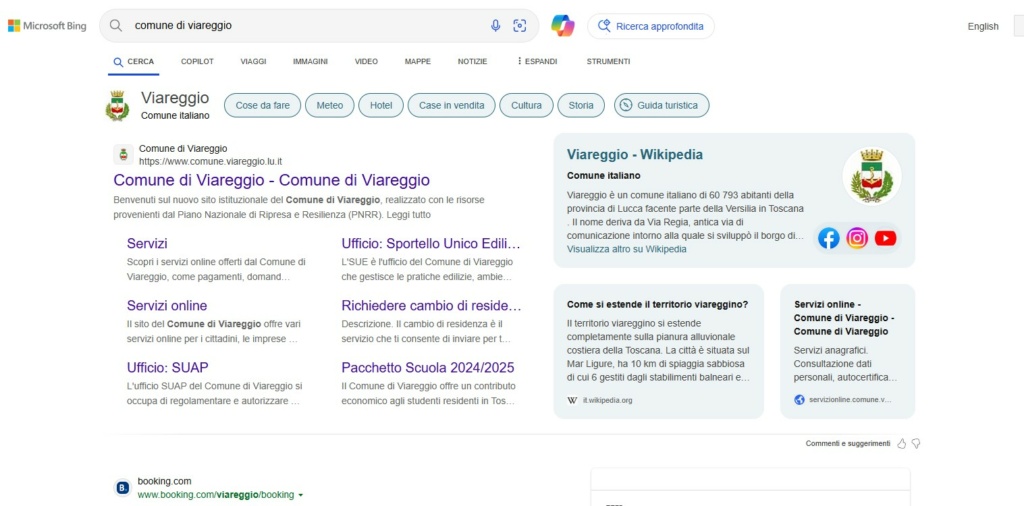Open the YouTube icon in Wikipedia card

click(x=885, y=238)
